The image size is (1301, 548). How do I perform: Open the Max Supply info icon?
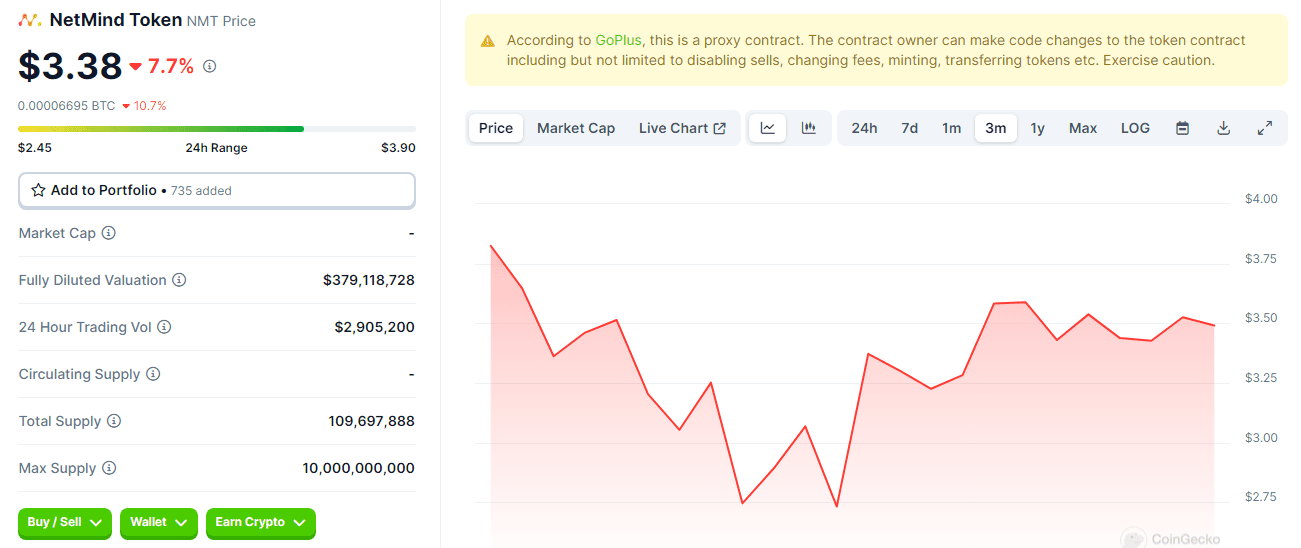tap(109, 468)
